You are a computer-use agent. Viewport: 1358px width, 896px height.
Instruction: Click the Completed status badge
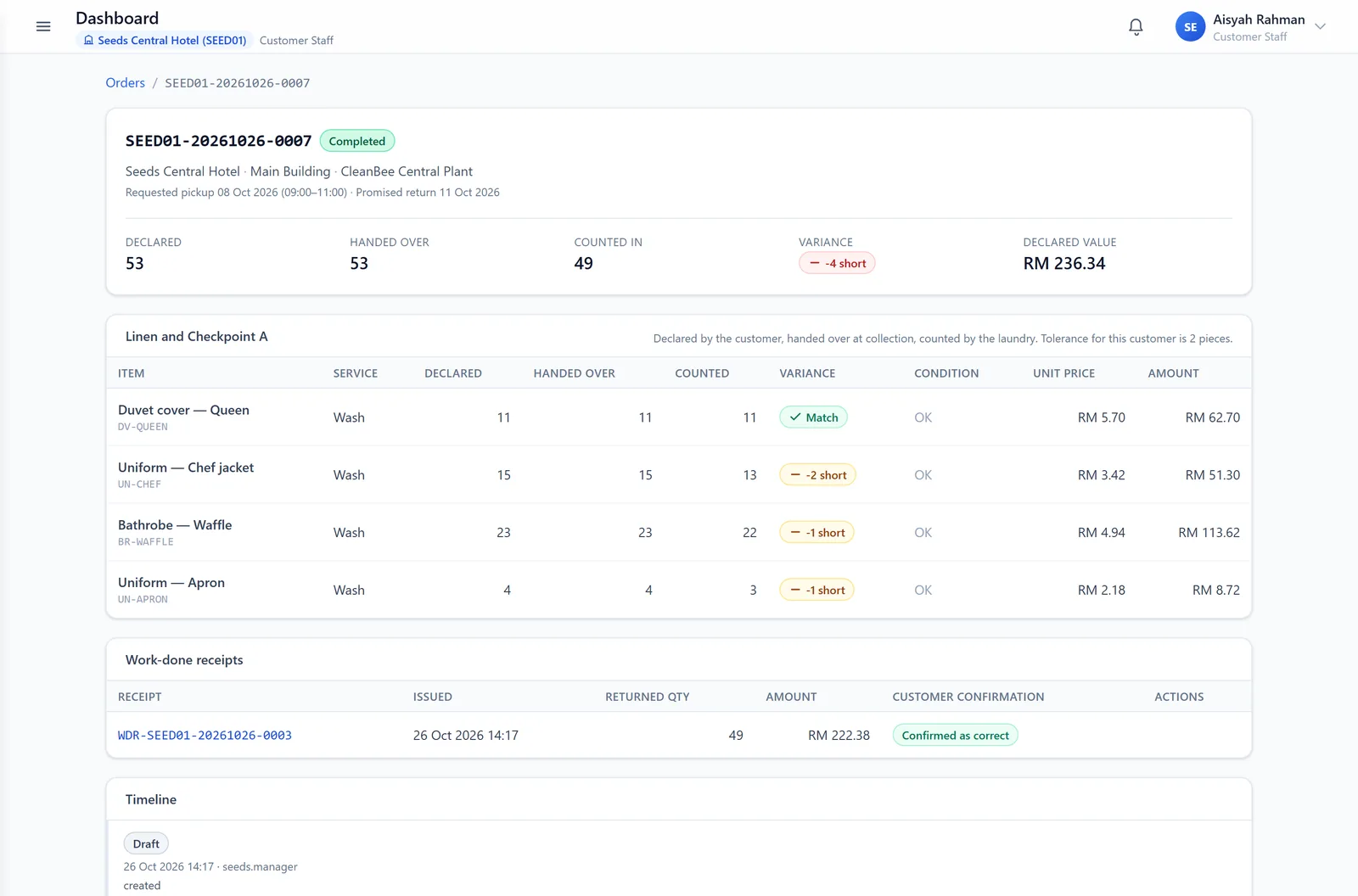point(357,141)
